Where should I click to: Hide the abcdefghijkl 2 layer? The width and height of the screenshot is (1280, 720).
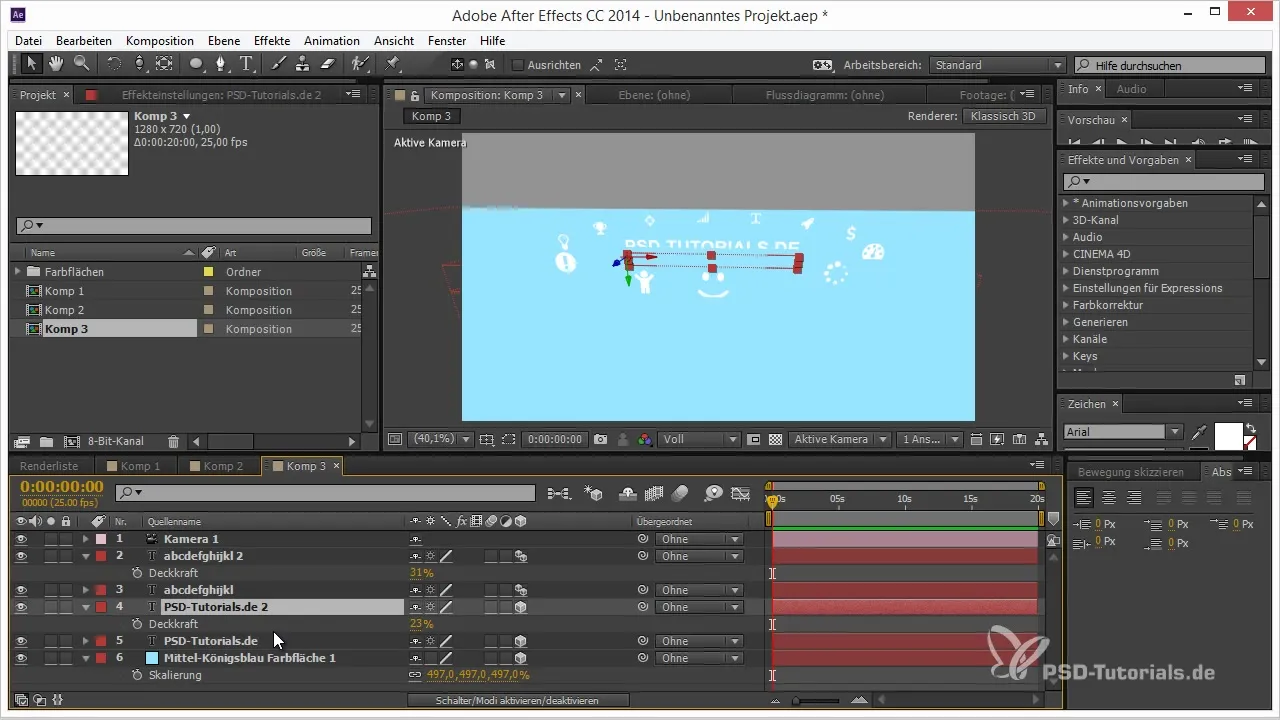[21, 556]
